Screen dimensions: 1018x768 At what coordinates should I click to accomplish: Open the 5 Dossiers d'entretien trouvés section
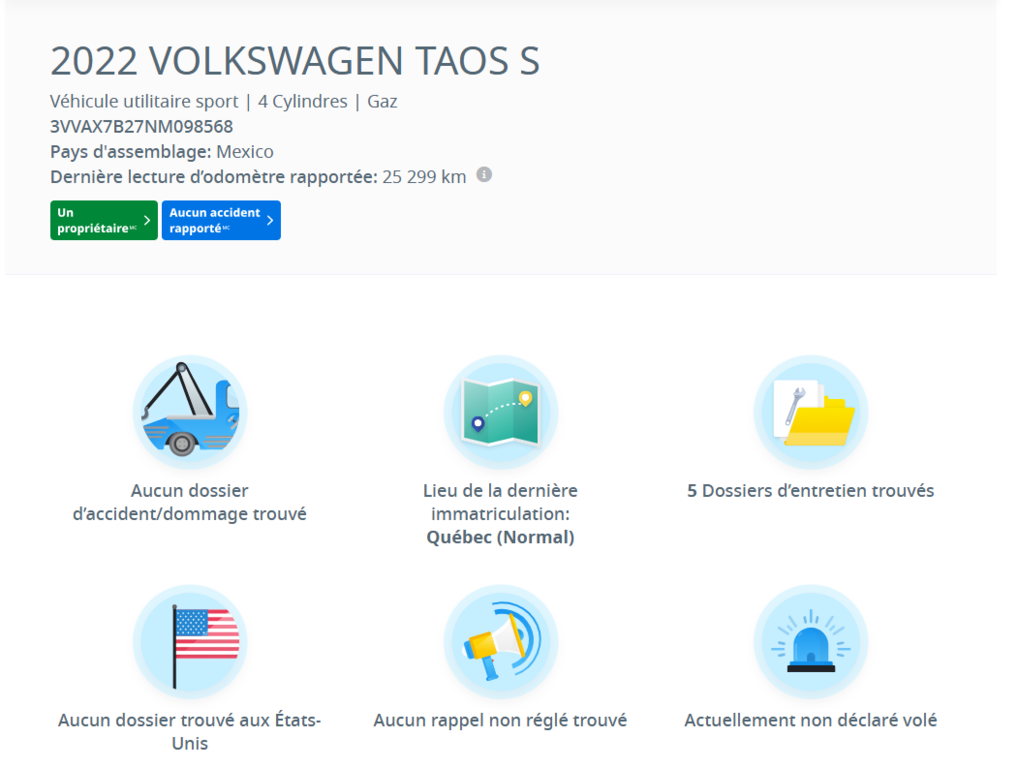(x=810, y=490)
